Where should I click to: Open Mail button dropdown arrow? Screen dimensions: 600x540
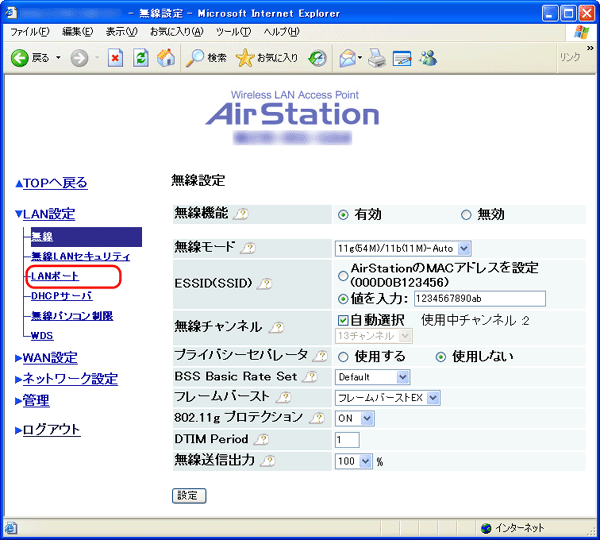pyautogui.click(x=360, y=58)
